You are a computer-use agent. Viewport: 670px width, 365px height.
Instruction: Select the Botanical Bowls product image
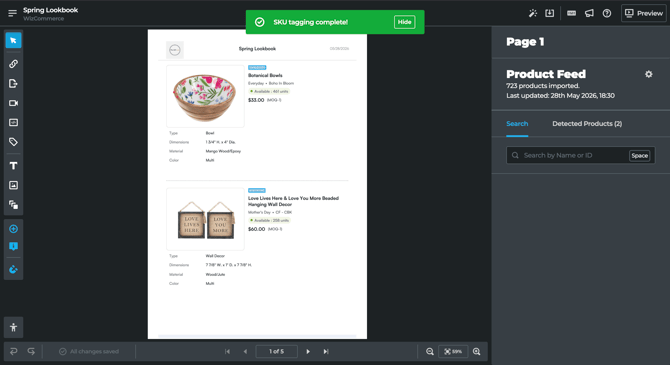pyautogui.click(x=205, y=97)
